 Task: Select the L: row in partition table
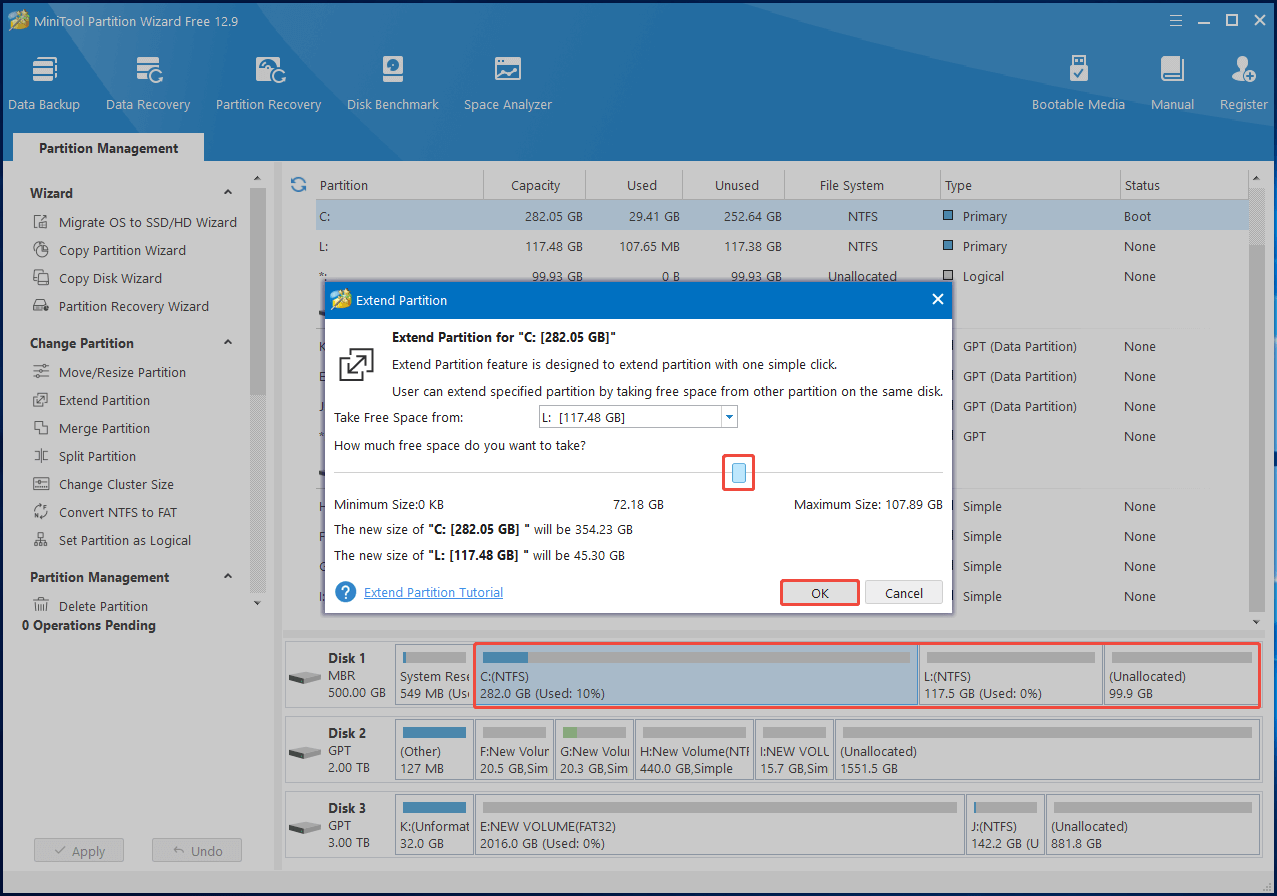click(x=781, y=246)
